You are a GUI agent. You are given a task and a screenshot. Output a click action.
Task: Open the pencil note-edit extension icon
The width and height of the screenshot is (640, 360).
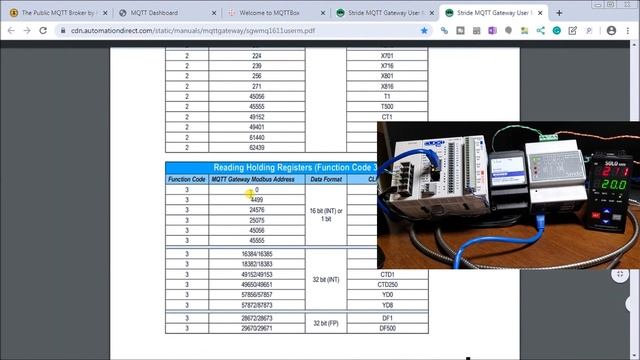573,31
